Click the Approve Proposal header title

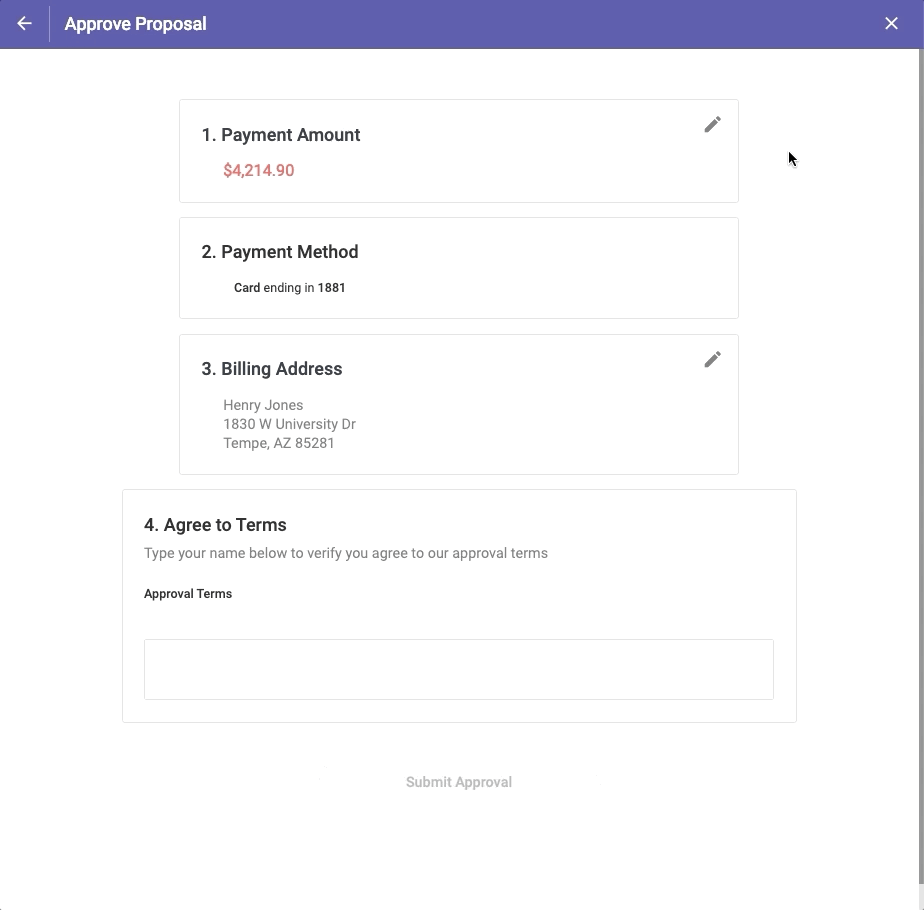click(135, 24)
